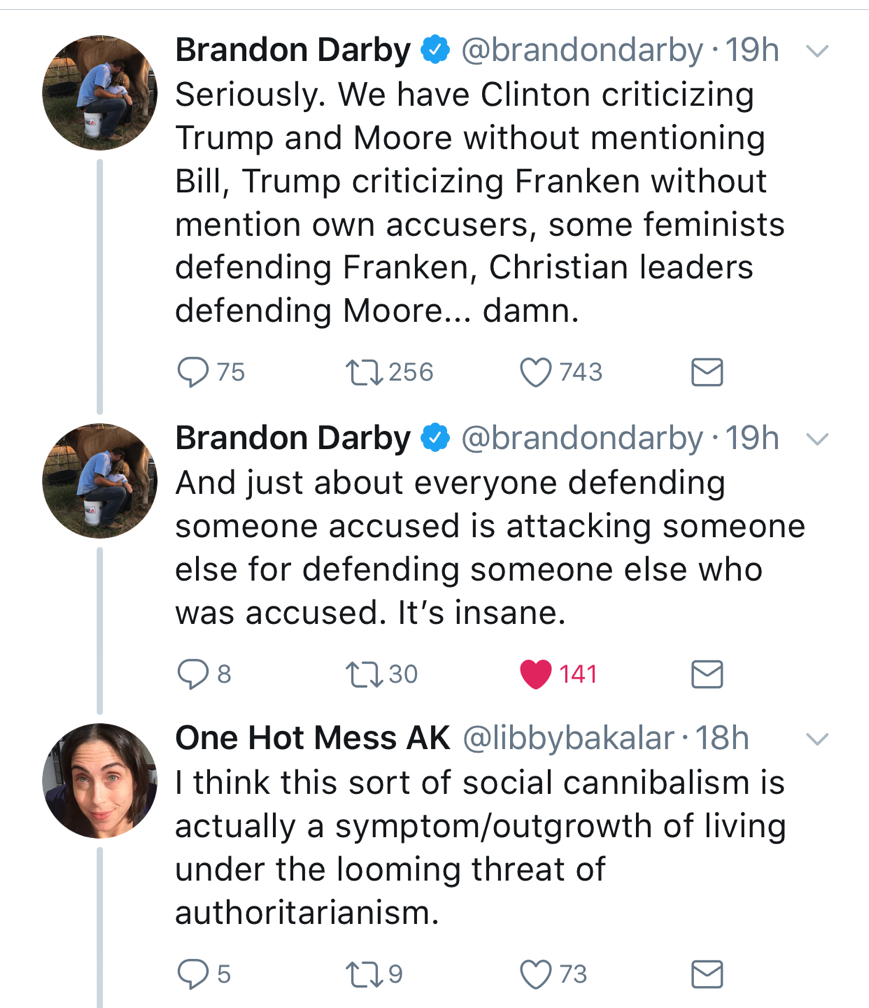Reply to the 'It's insane' tweet

pyautogui.click(x=192, y=675)
